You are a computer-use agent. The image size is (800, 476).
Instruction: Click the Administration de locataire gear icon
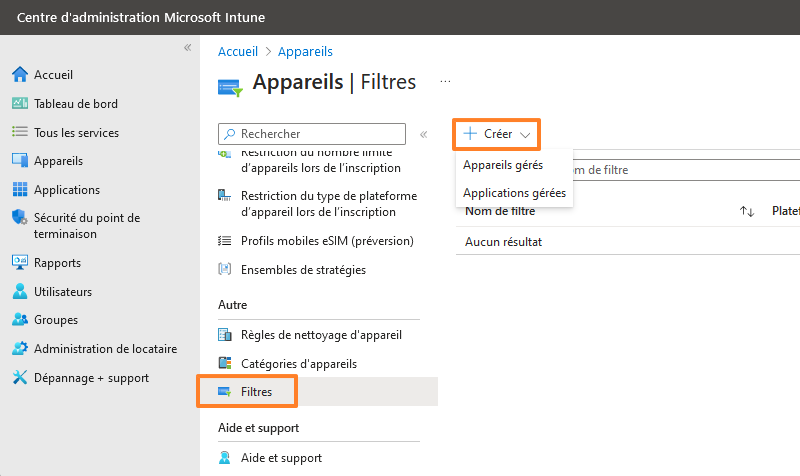tap(20, 348)
